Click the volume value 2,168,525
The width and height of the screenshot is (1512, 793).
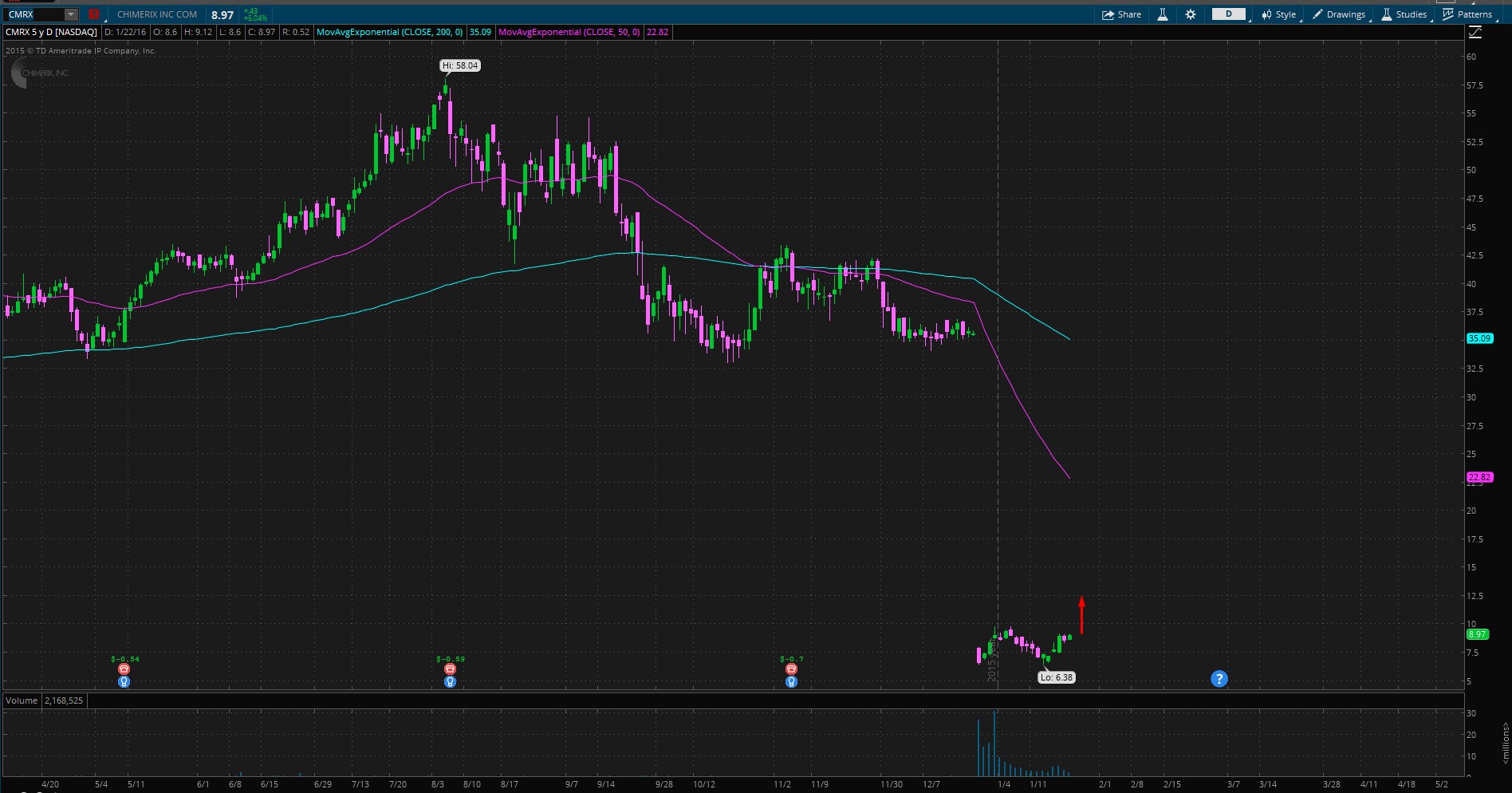(x=64, y=700)
